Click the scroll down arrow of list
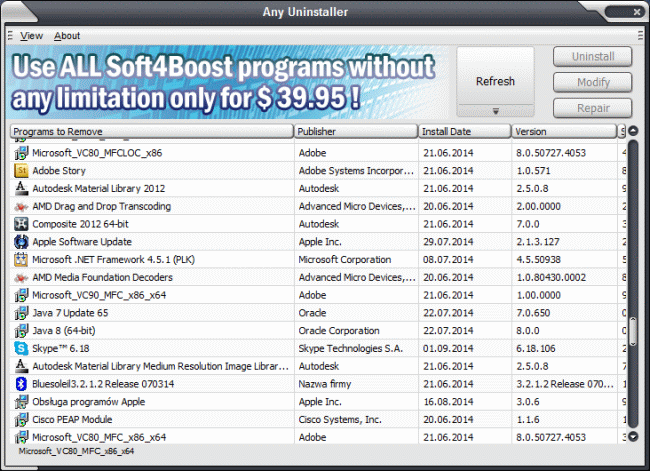The image size is (650, 471). point(633,436)
